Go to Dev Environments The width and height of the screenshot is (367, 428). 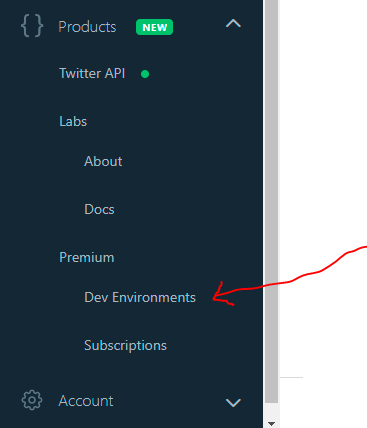point(140,297)
